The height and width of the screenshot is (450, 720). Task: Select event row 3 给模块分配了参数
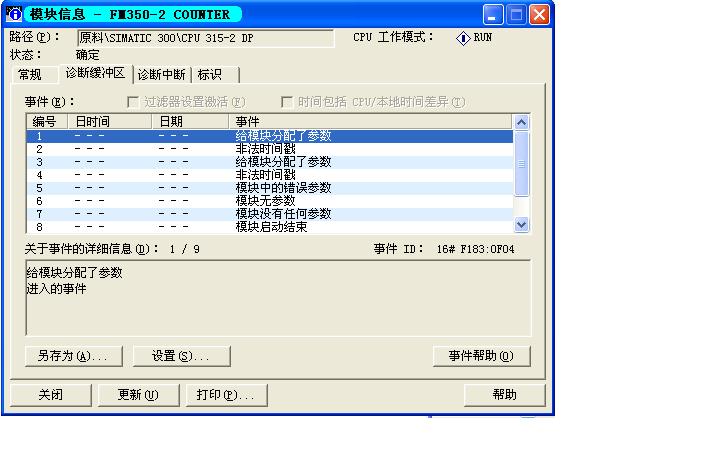[x=270, y=162]
